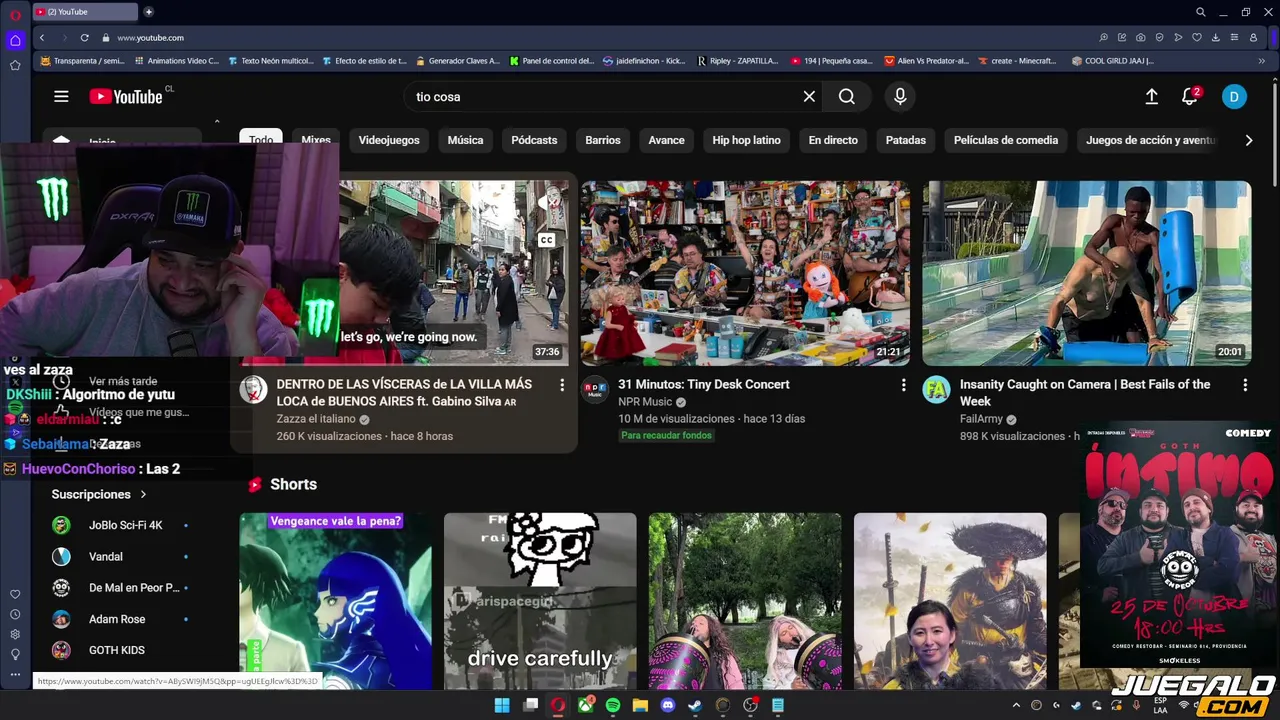Open 'COOL GIRLD JAAJ' bookmark

[1112, 61]
